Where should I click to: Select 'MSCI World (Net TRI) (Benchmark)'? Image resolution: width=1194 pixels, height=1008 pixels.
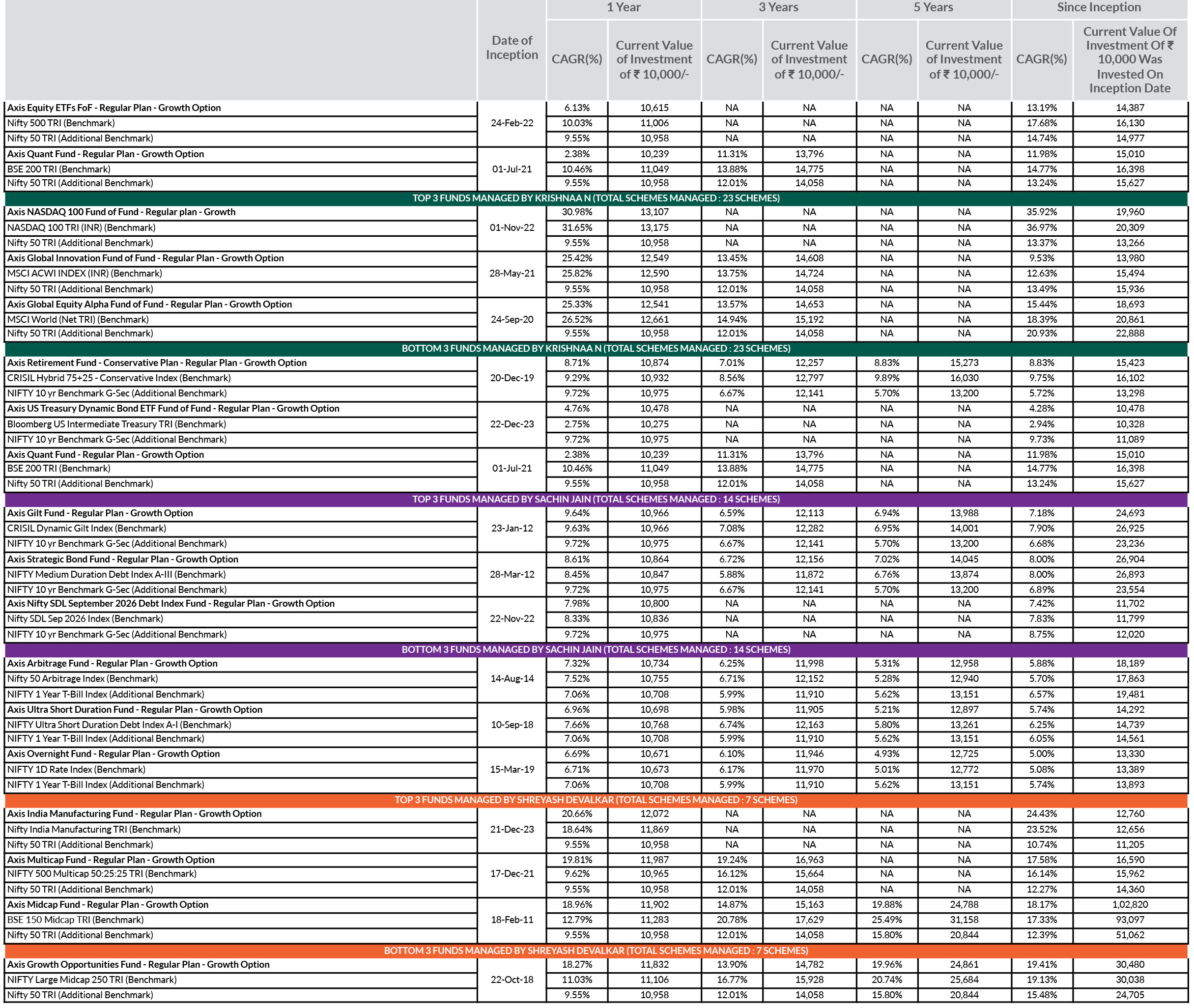[78, 320]
